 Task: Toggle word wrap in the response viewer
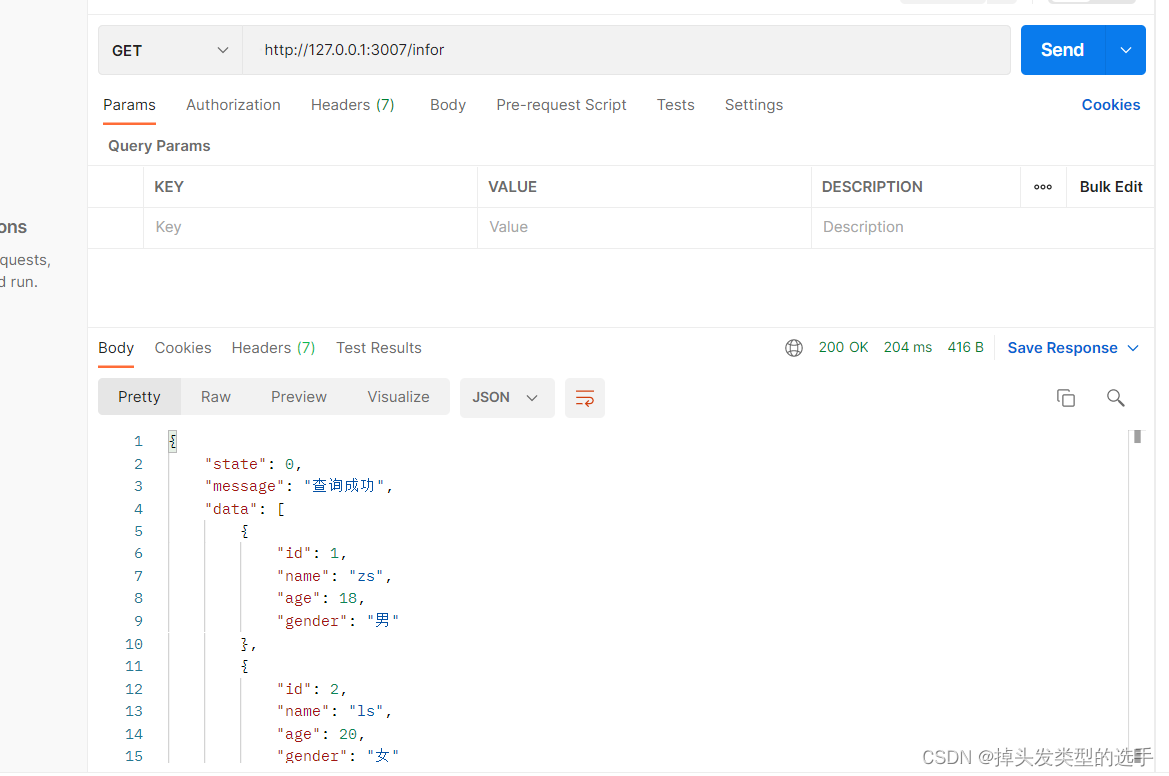click(585, 397)
